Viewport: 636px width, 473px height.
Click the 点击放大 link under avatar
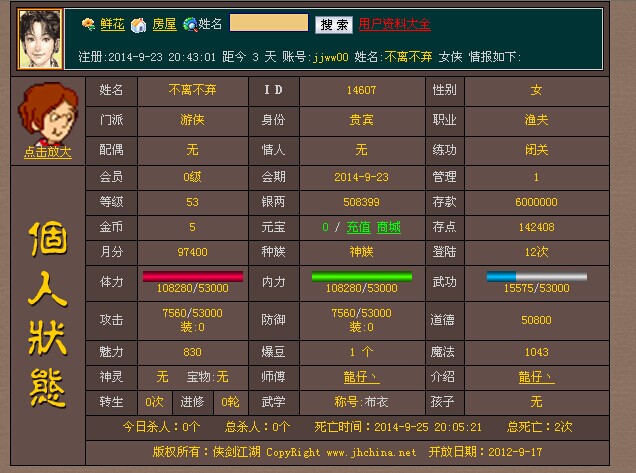pos(47,152)
